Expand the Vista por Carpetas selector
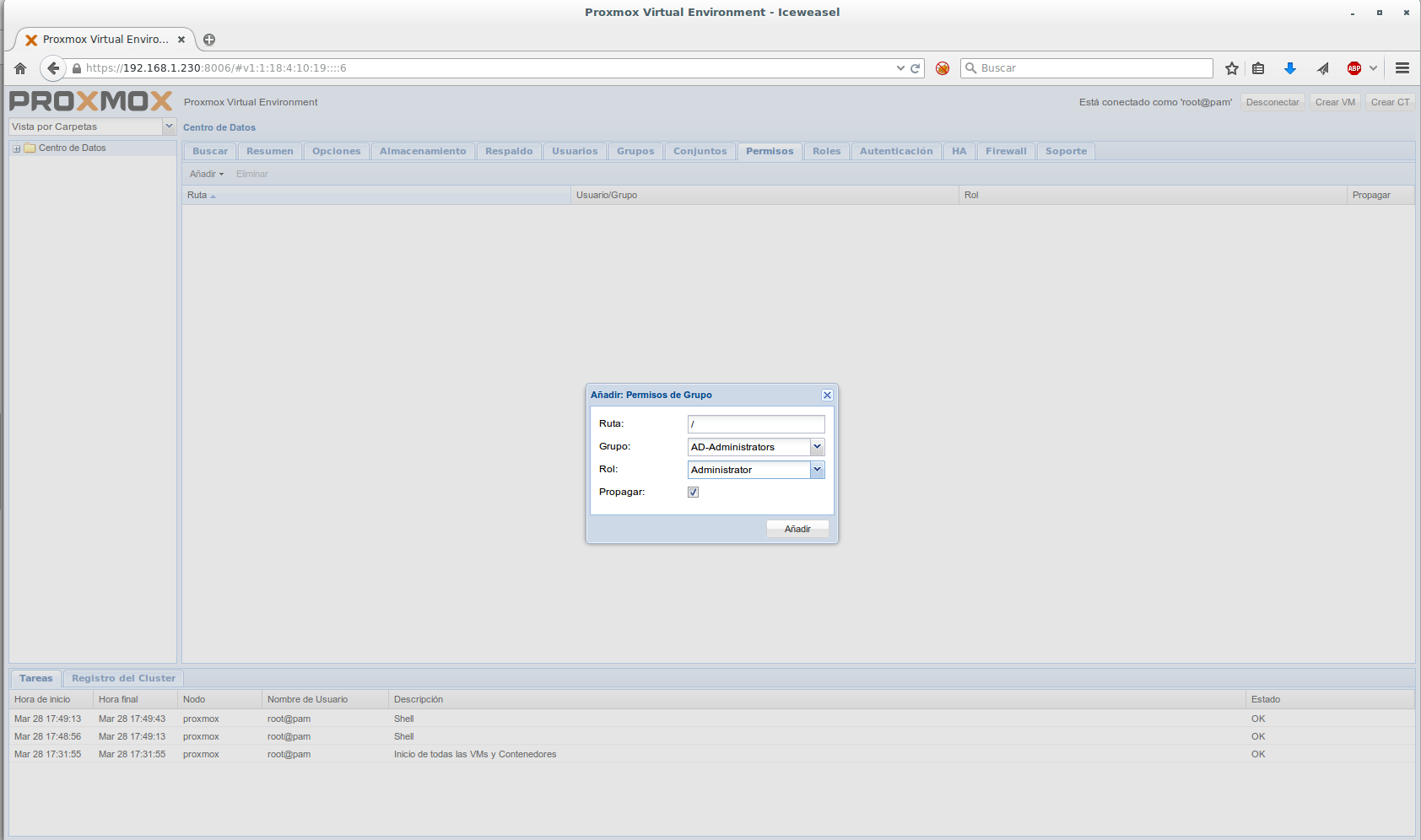The width and height of the screenshot is (1421, 840). click(169, 127)
